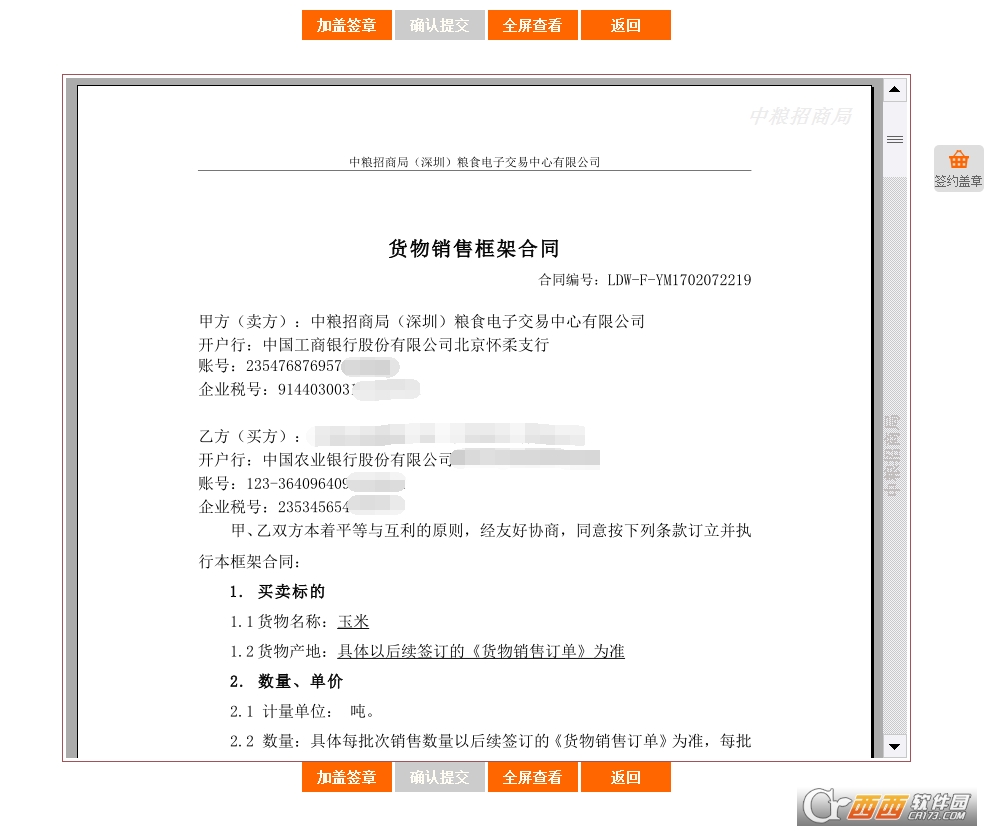Viewport: 997px width, 836px height.
Task: Open bottom 全屏查看 full-screen view
Action: click(x=532, y=777)
